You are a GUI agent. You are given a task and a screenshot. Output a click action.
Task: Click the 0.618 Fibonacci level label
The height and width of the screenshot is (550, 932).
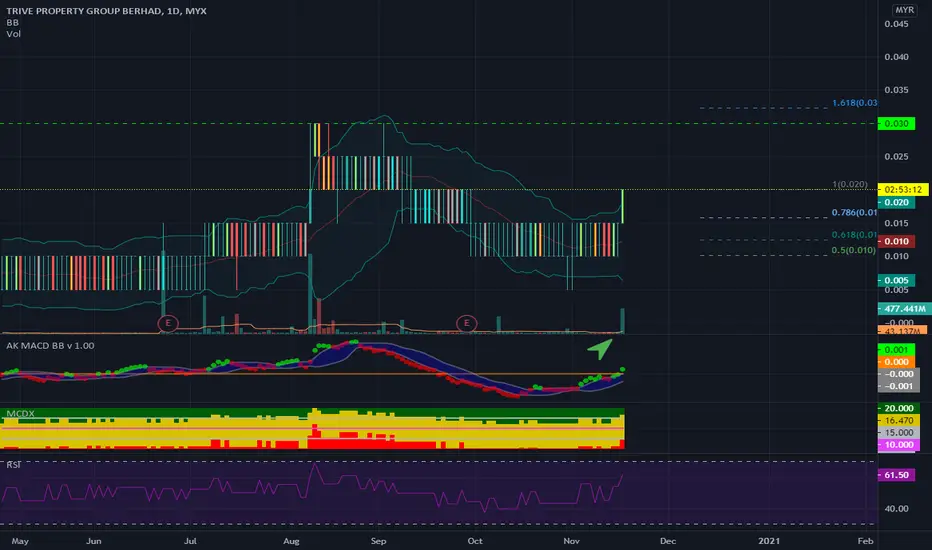coord(854,235)
